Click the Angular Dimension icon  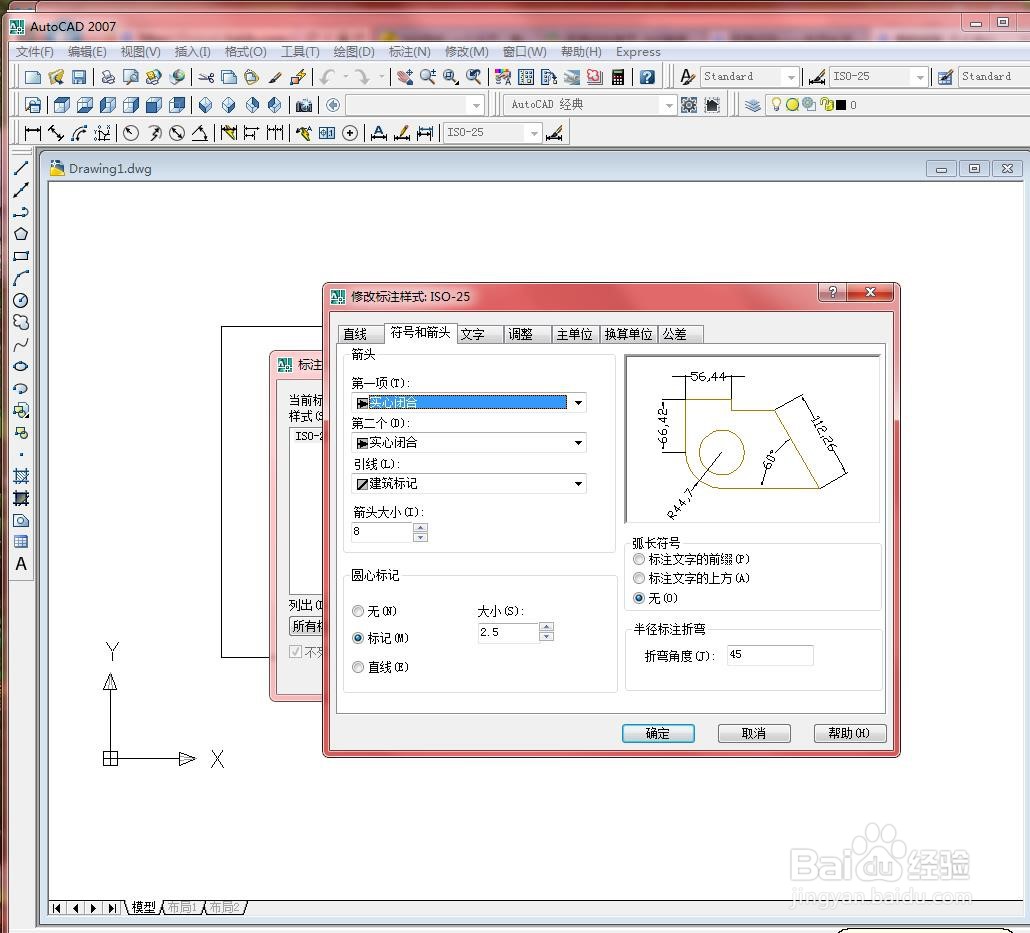(x=200, y=133)
